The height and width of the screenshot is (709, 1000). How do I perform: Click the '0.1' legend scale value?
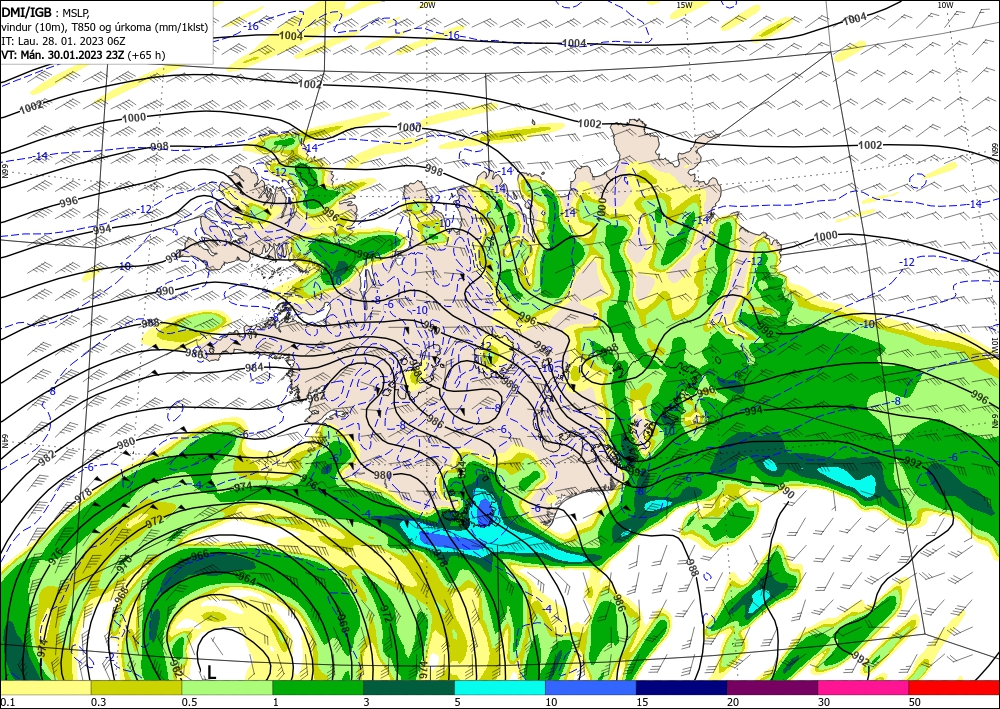click(x=8, y=702)
